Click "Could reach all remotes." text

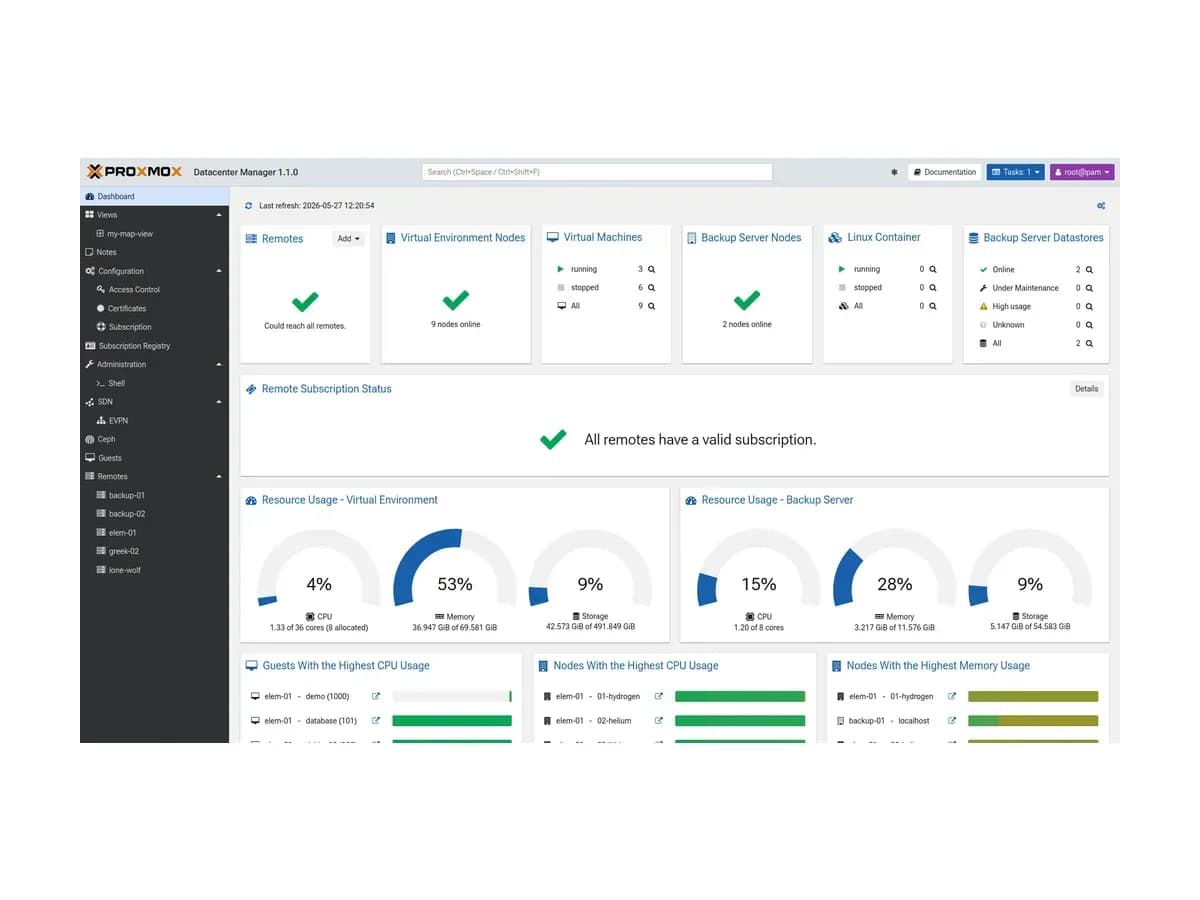pos(305,326)
